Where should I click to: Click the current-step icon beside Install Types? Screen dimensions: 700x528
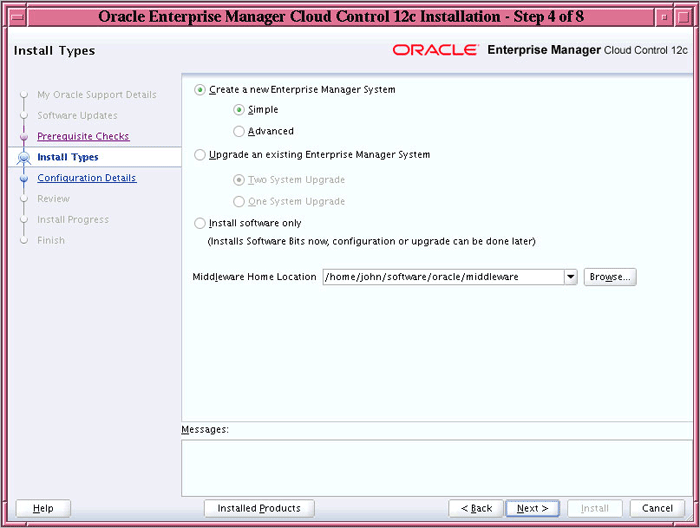[x=24, y=158]
